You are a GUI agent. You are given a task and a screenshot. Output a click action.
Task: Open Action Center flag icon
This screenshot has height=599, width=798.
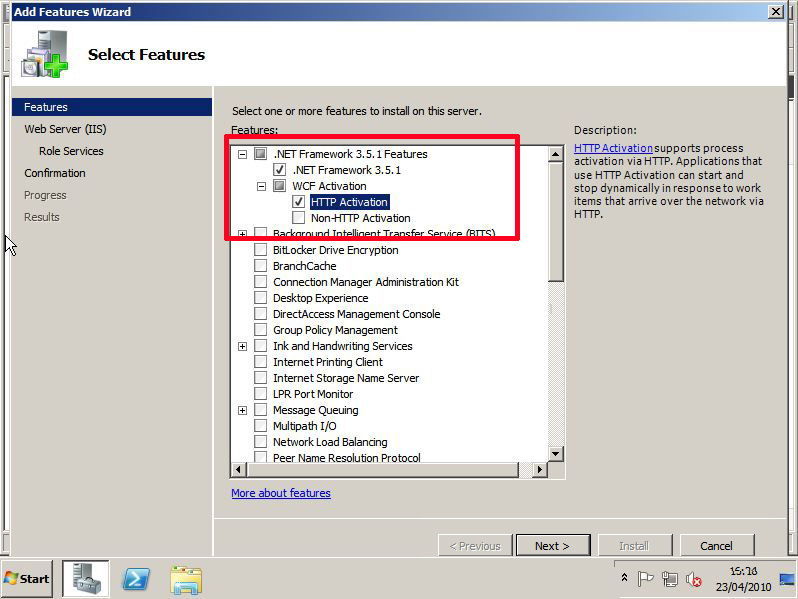click(x=645, y=579)
